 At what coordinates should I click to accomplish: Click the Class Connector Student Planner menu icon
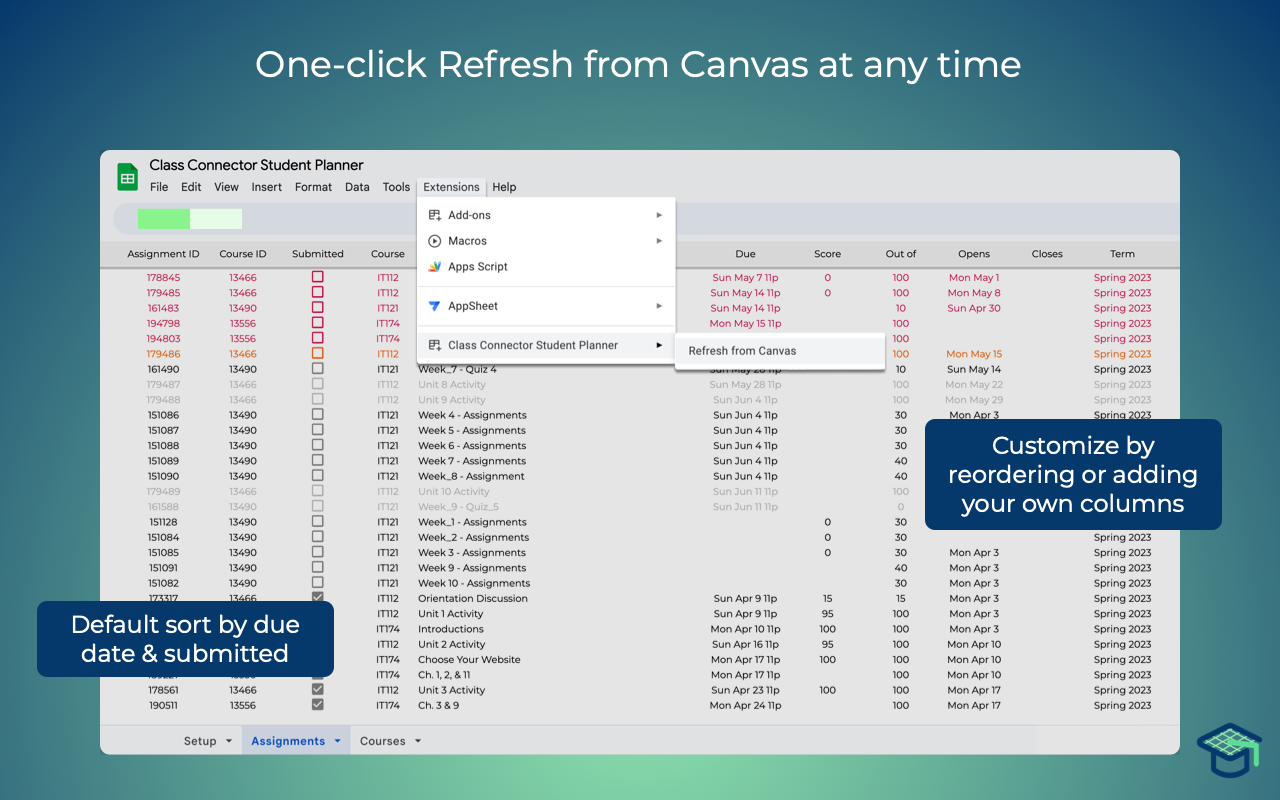(x=435, y=345)
